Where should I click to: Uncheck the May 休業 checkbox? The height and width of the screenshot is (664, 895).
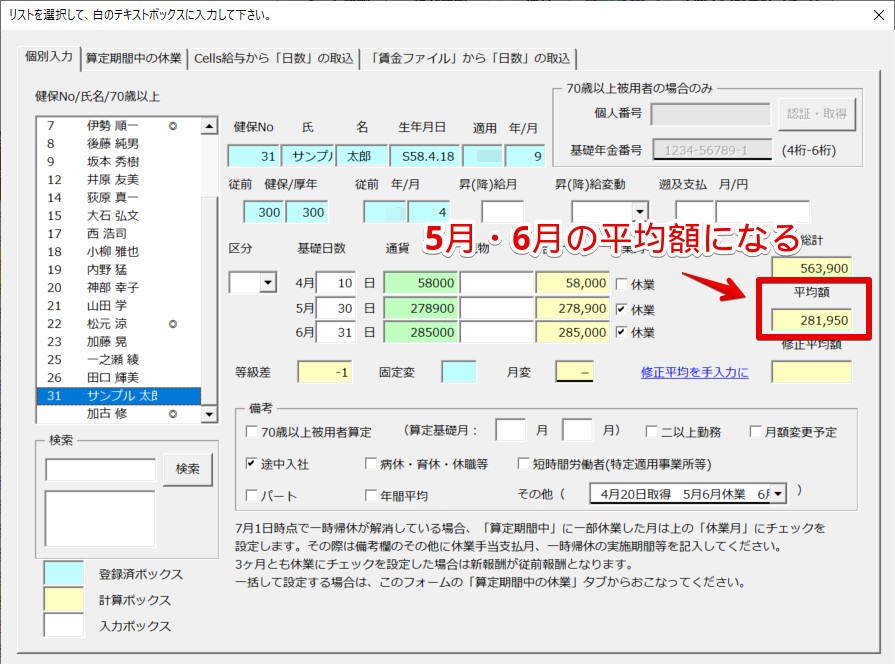point(621,309)
